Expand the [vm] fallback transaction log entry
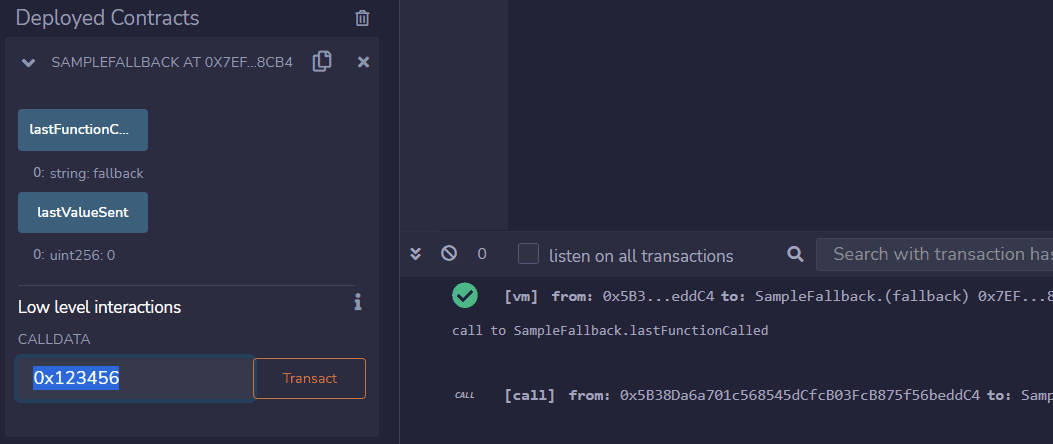Screen dimensions: 1053x444 tap(778, 296)
